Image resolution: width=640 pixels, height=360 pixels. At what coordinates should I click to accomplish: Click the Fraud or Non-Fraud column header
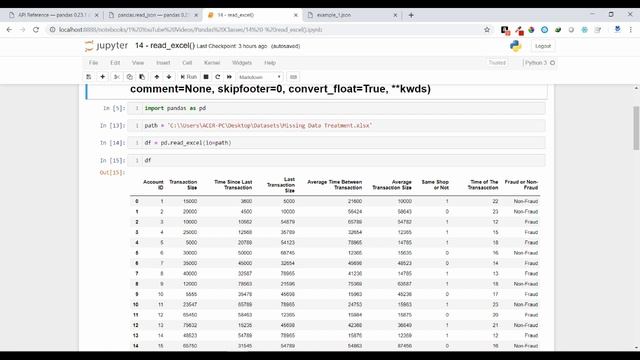[x=521, y=185]
